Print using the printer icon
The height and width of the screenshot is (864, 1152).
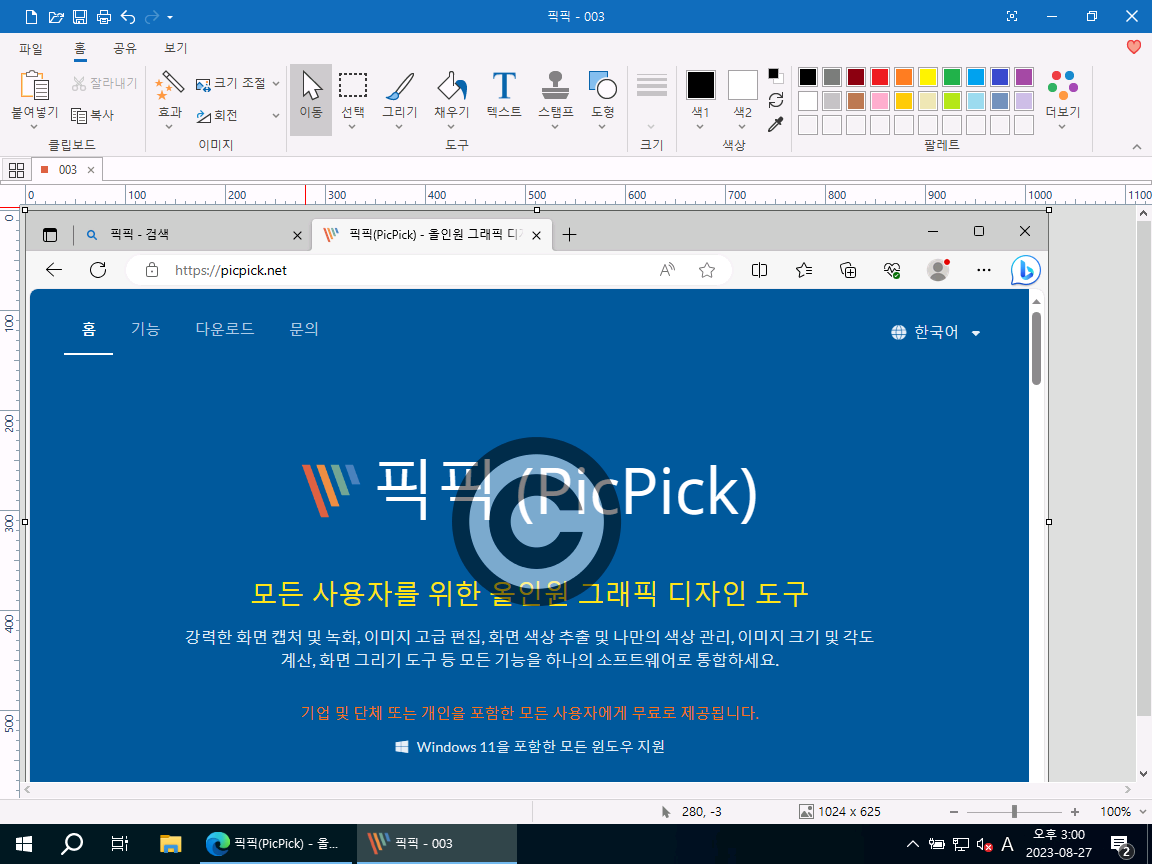point(104,16)
